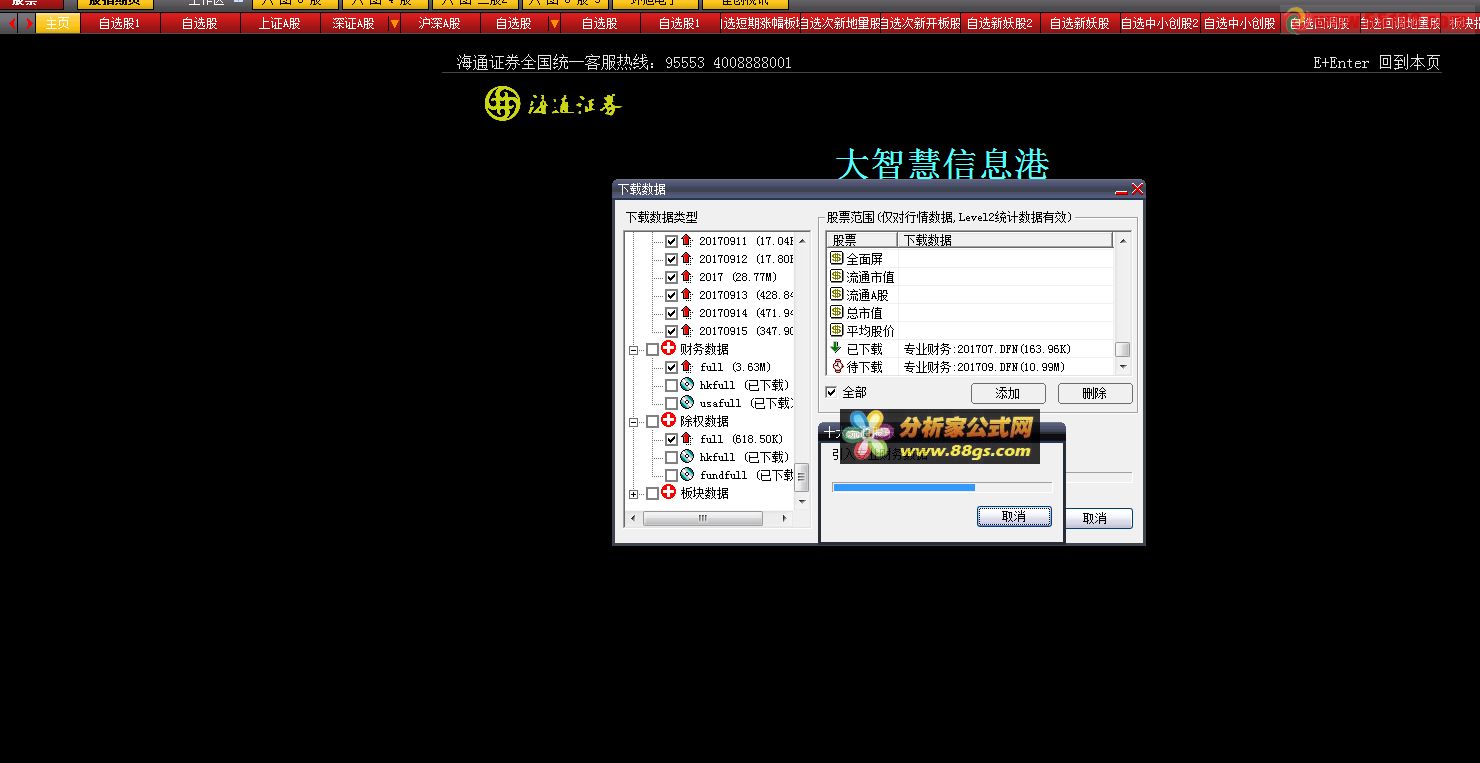Viewport: 1480px width, 763px height.
Task: Switch to the 深证A股 tab
Action: point(353,23)
